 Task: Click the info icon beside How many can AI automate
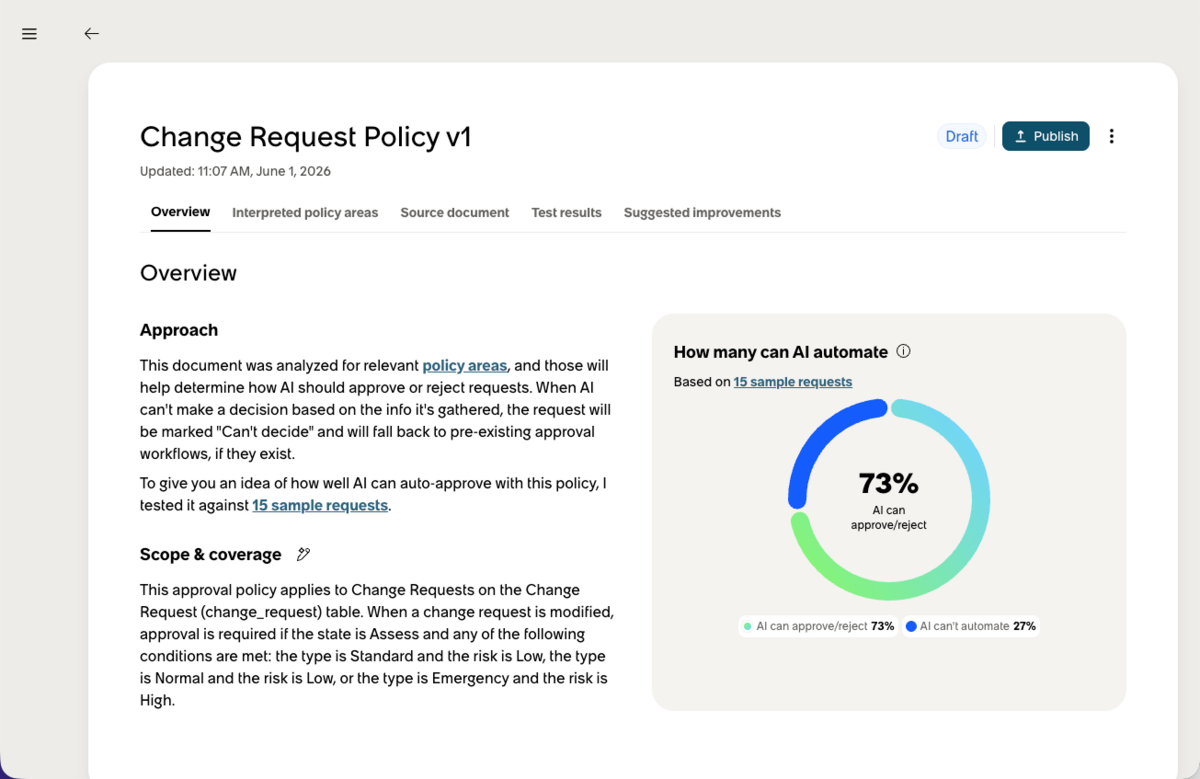pyautogui.click(x=903, y=351)
